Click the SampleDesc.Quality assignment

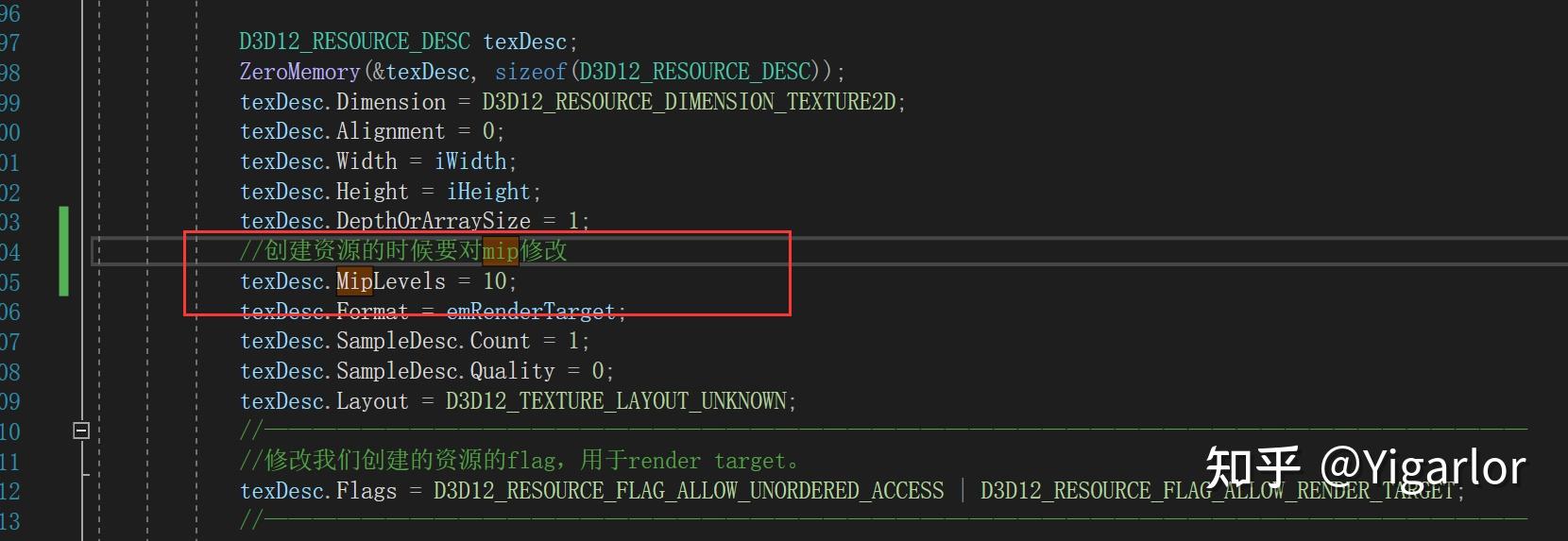click(x=425, y=371)
